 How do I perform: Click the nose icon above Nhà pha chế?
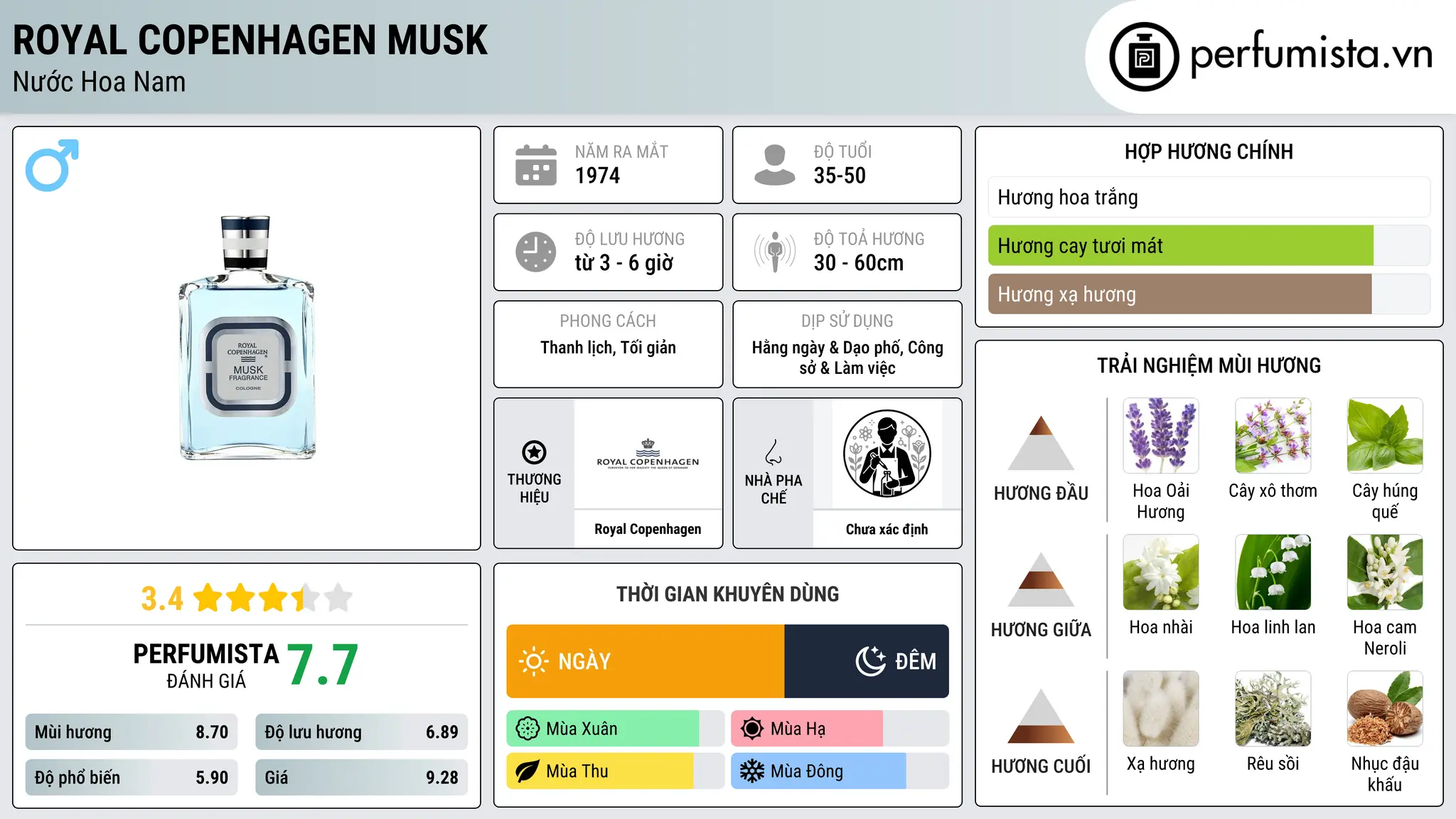click(x=773, y=452)
